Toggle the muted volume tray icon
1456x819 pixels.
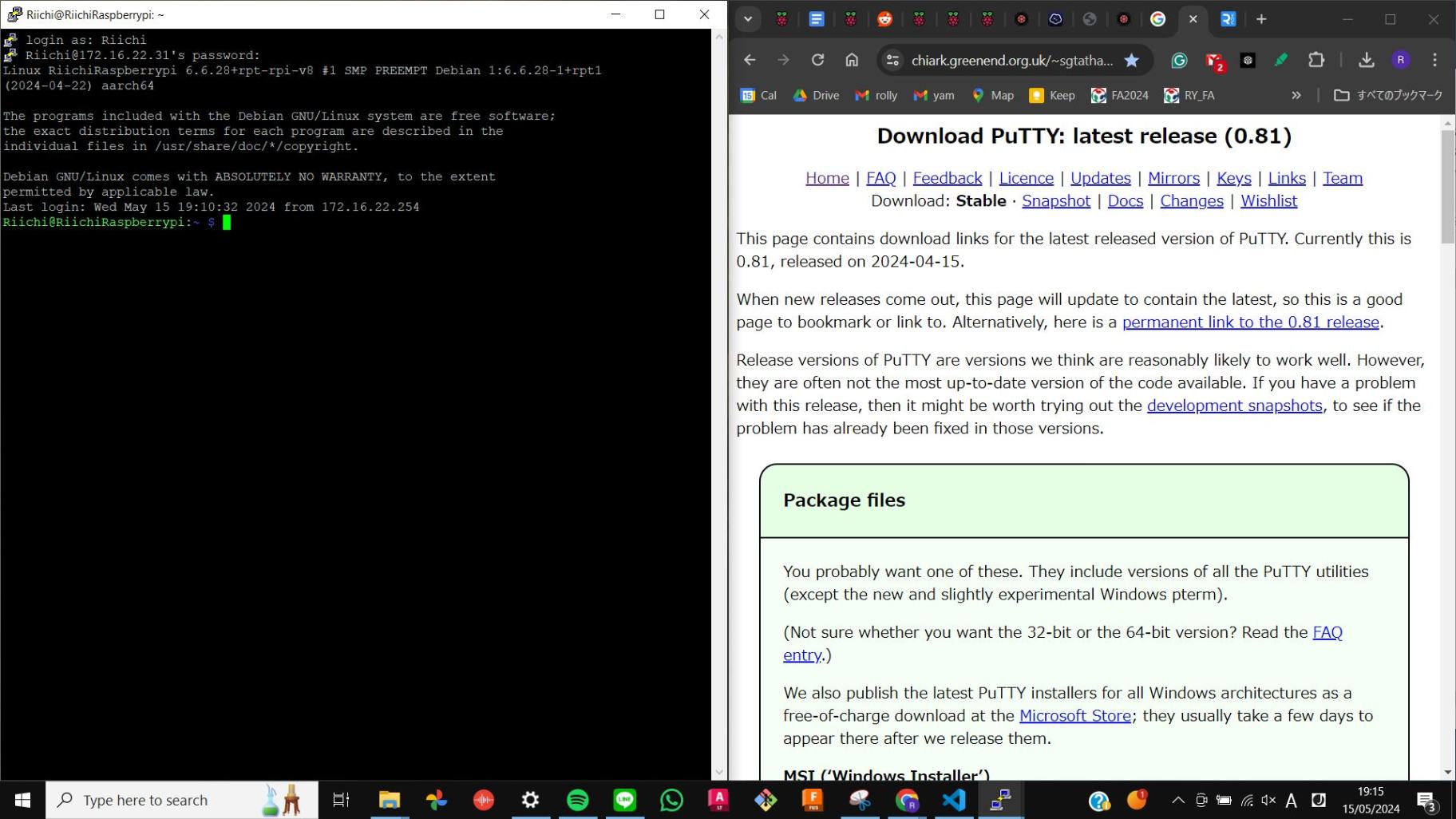1268,800
